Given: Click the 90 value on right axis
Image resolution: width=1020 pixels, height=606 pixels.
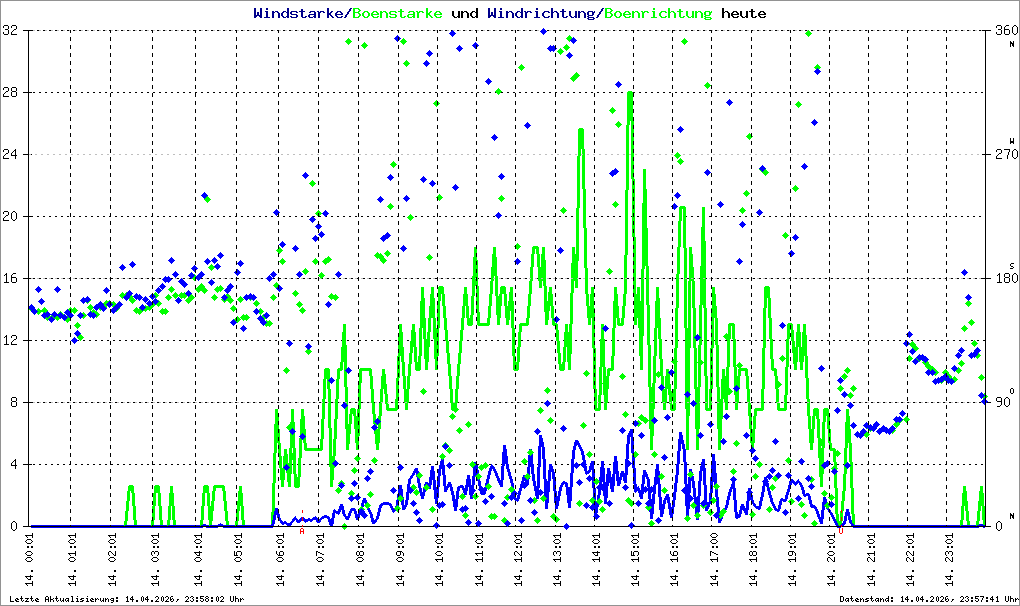Looking at the screenshot, I should (1003, 402).
